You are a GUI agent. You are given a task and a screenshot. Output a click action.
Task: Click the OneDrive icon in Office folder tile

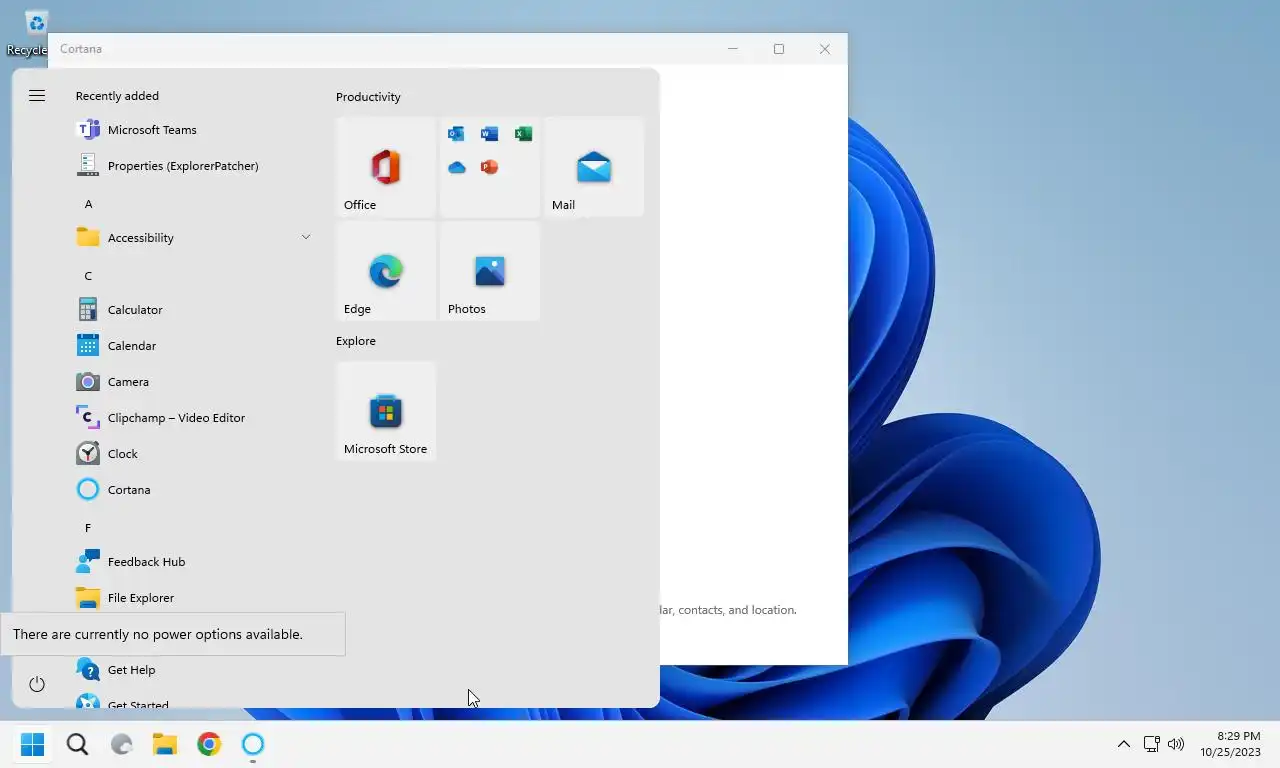point(456,167)
